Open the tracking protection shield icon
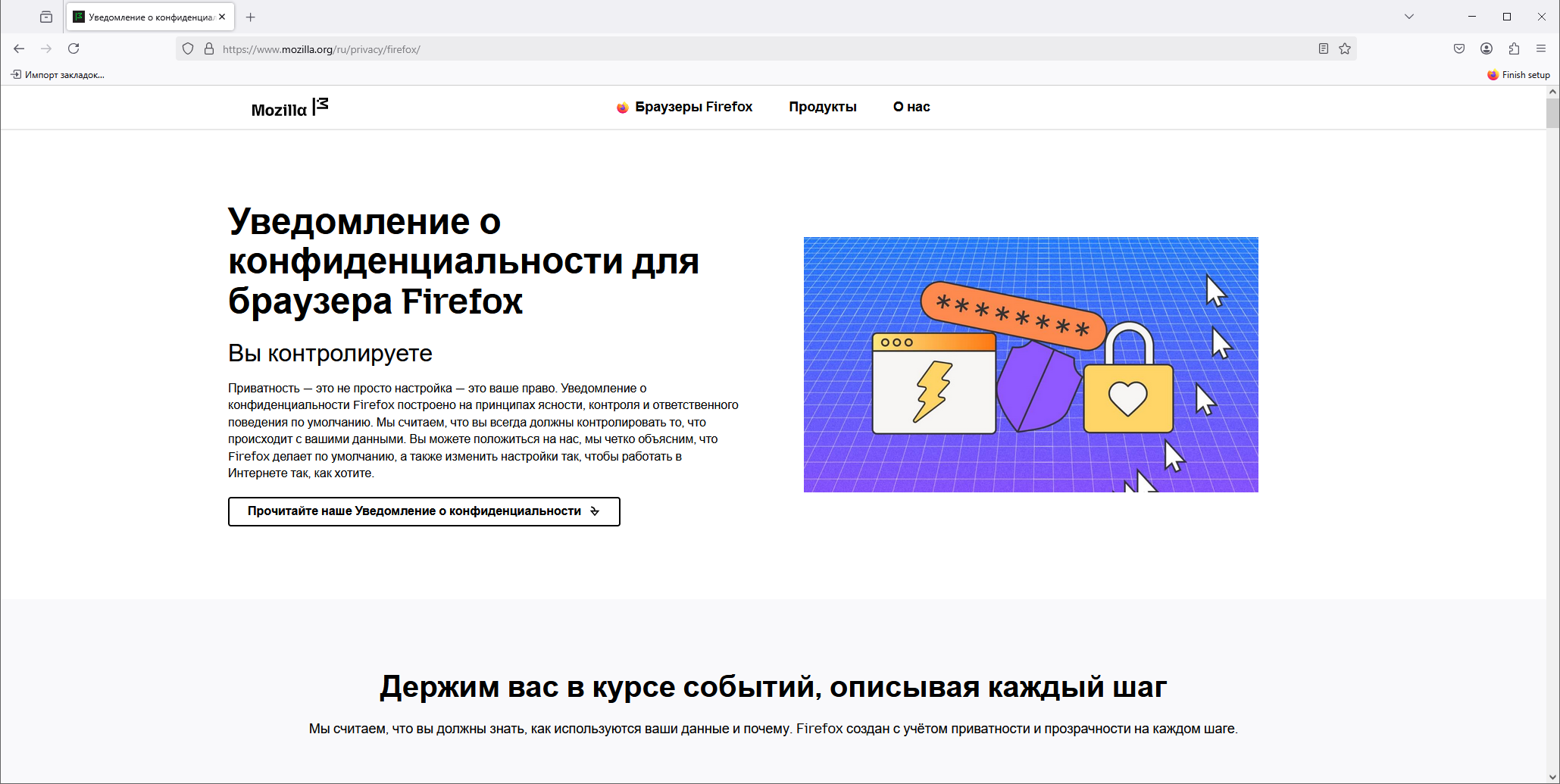 coord(188,49)
